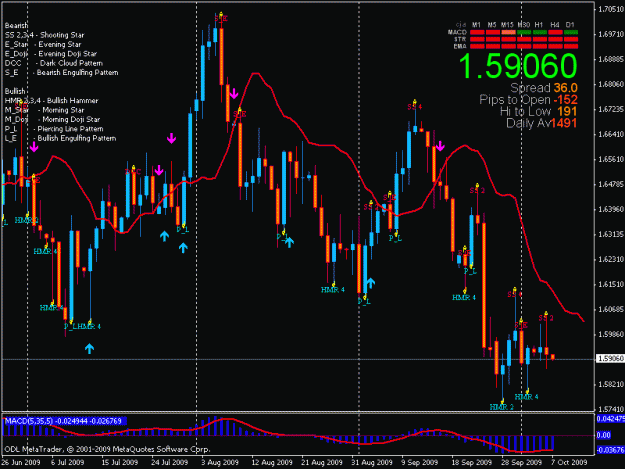Image resolution: width=625 pixels, height=469 pixels.
Task: Click the 7 Oct 2009 date on the time axis
Action: point(569,462)
